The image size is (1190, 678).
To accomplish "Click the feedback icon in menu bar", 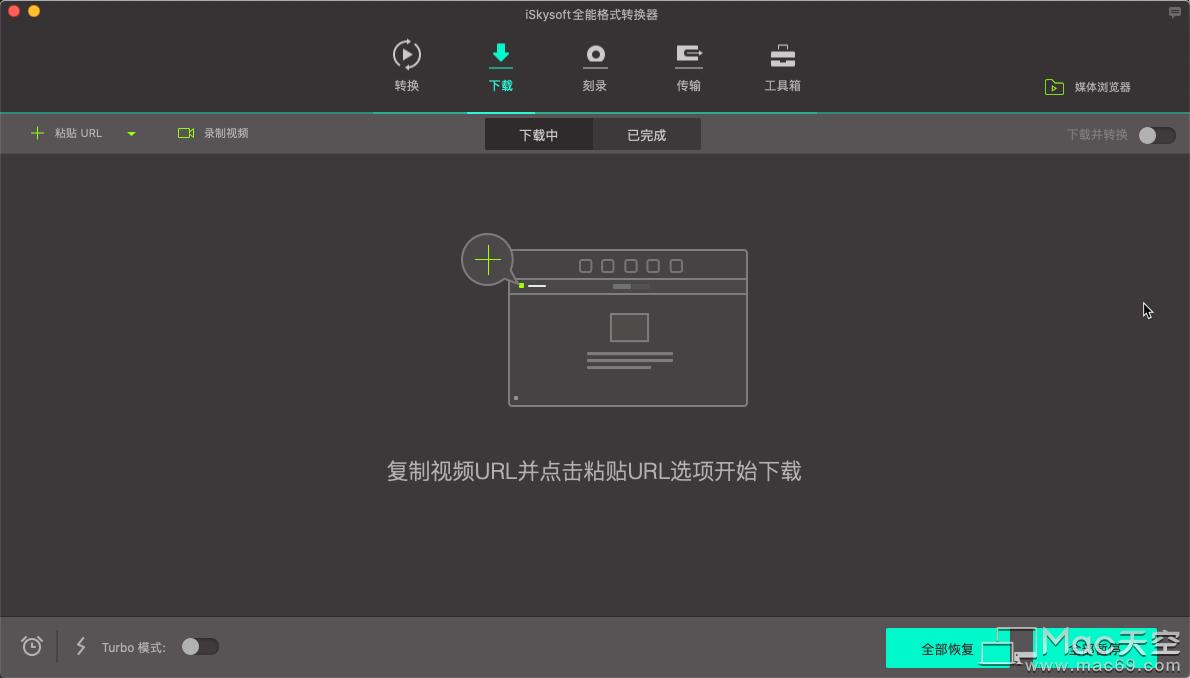I will pos(1174,13).
